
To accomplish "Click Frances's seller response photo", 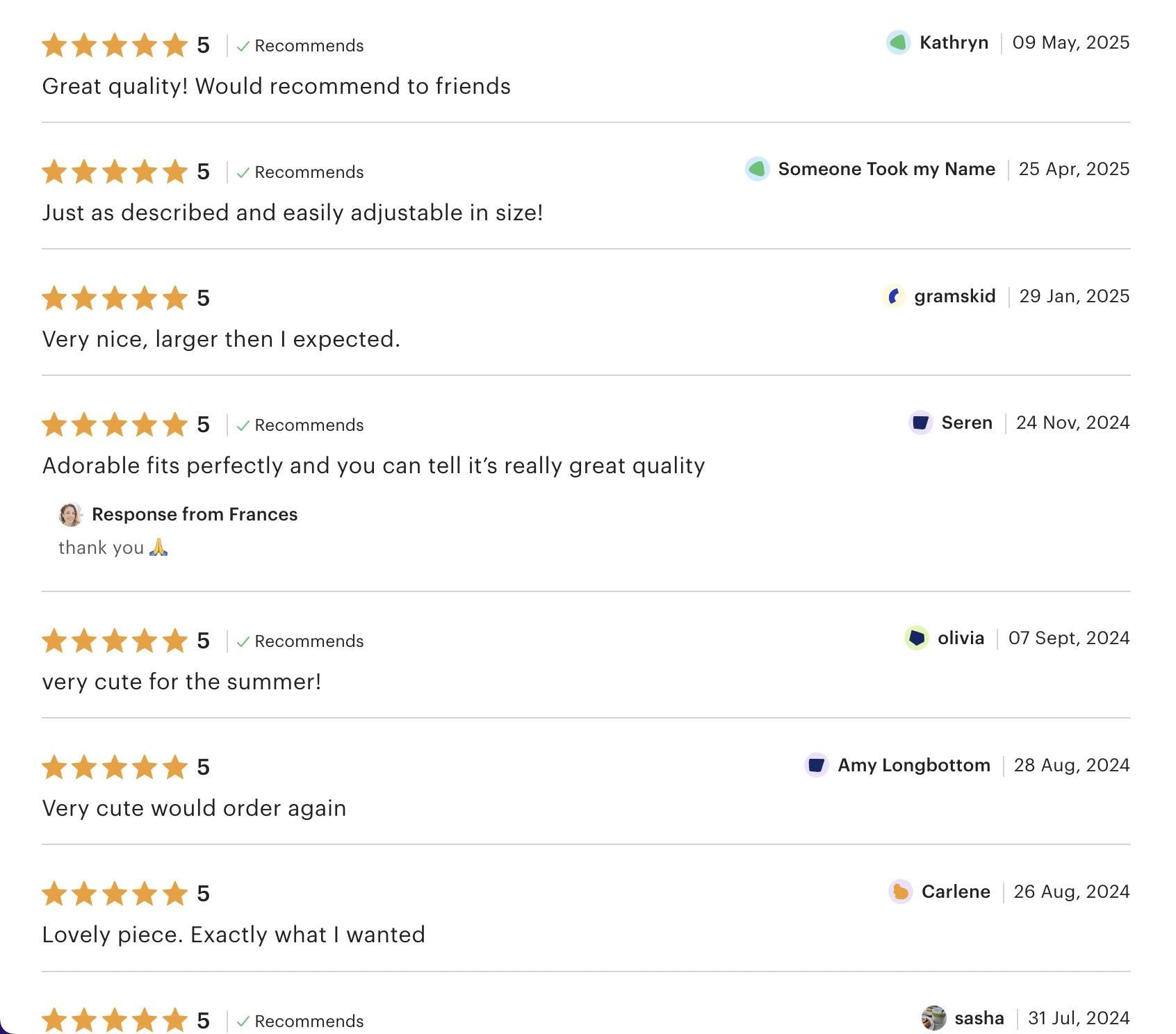I will pos(70,515).
